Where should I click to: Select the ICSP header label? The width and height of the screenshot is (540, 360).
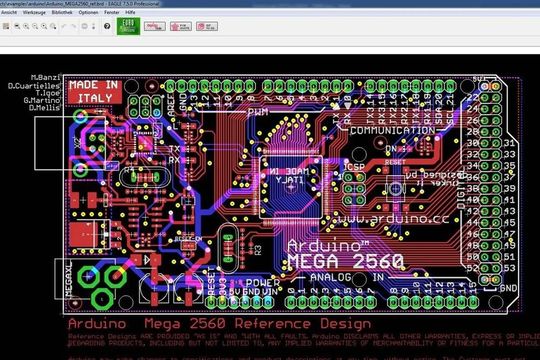[x=354, y=167]
